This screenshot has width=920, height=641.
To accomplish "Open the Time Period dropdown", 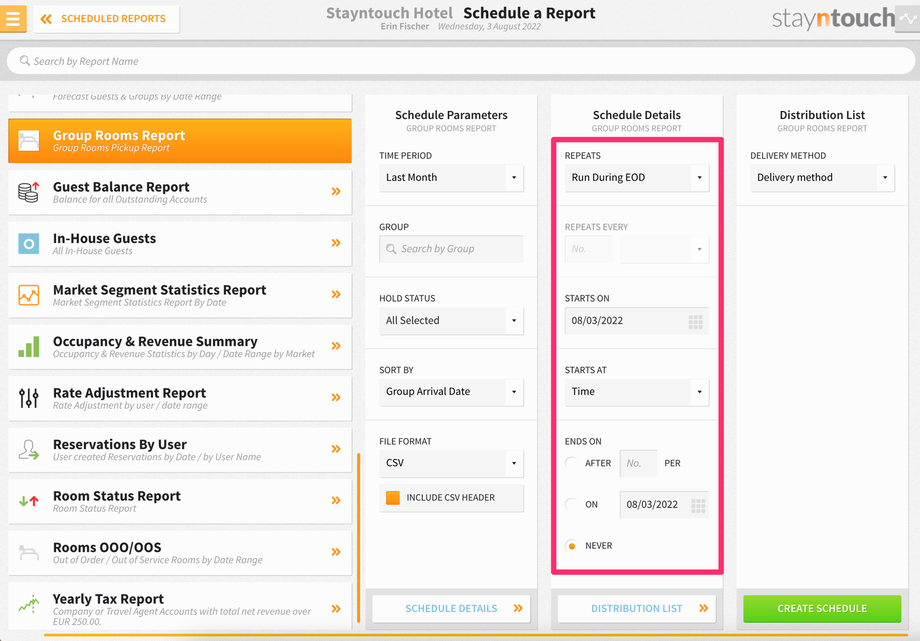I will point(451,177).
